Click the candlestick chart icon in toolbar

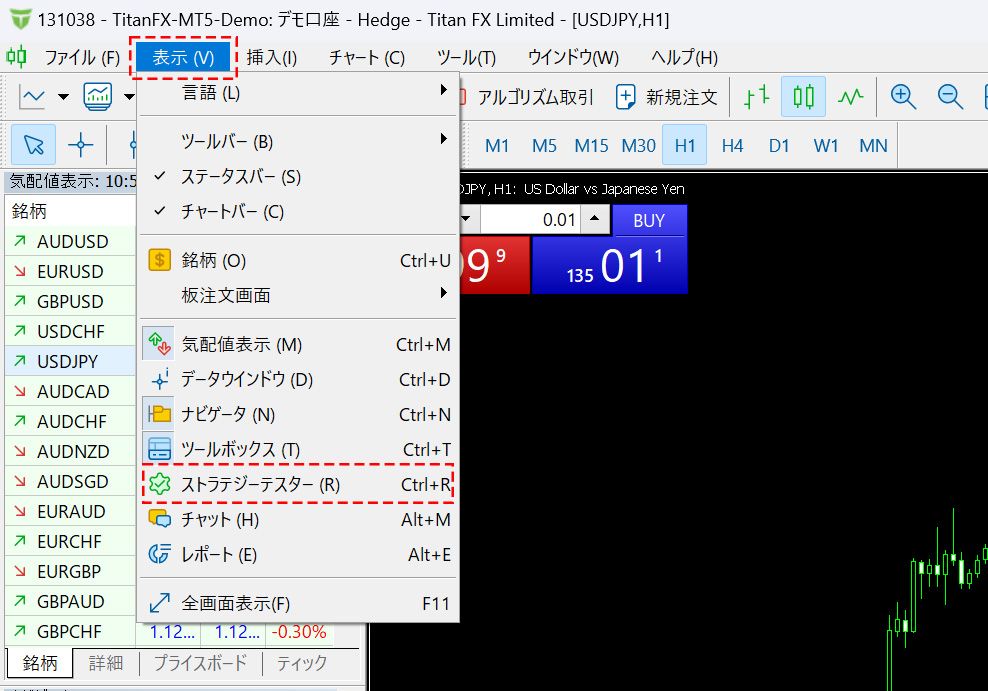[804, 97]
